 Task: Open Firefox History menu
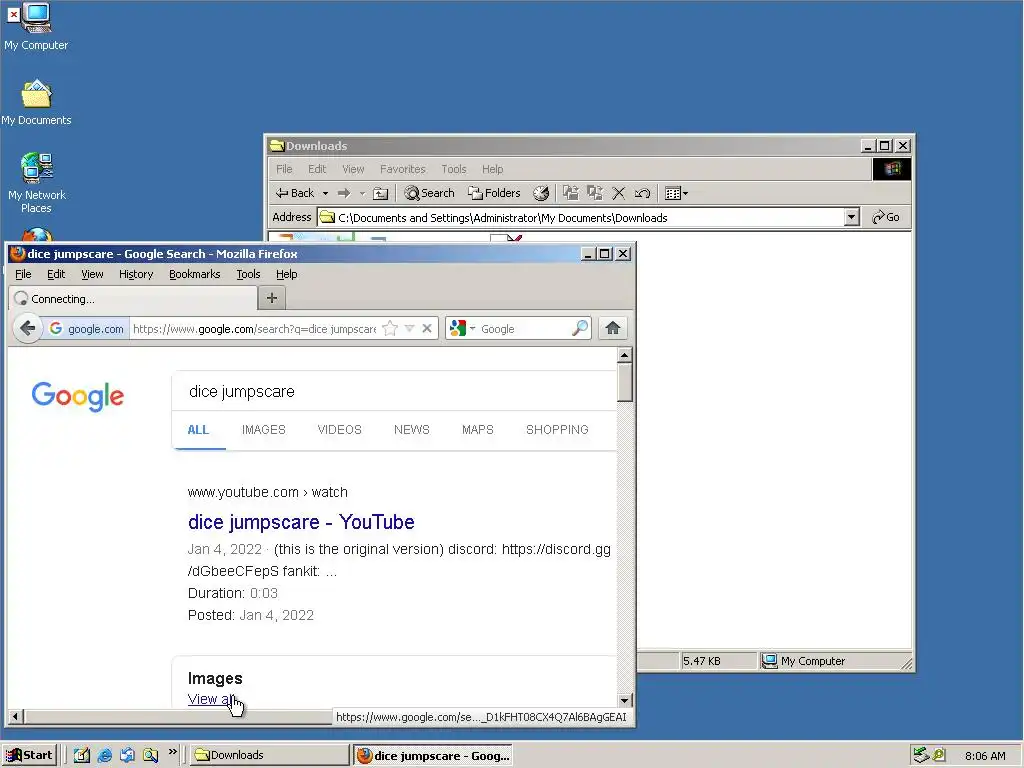click(x=136, y=274)
